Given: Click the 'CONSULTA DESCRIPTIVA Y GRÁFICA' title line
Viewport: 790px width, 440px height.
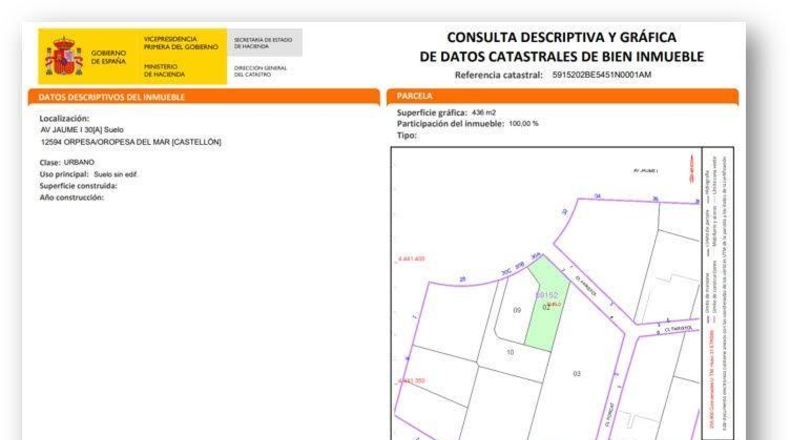Looking at the screenshot, I should click(x=561, y=37).
